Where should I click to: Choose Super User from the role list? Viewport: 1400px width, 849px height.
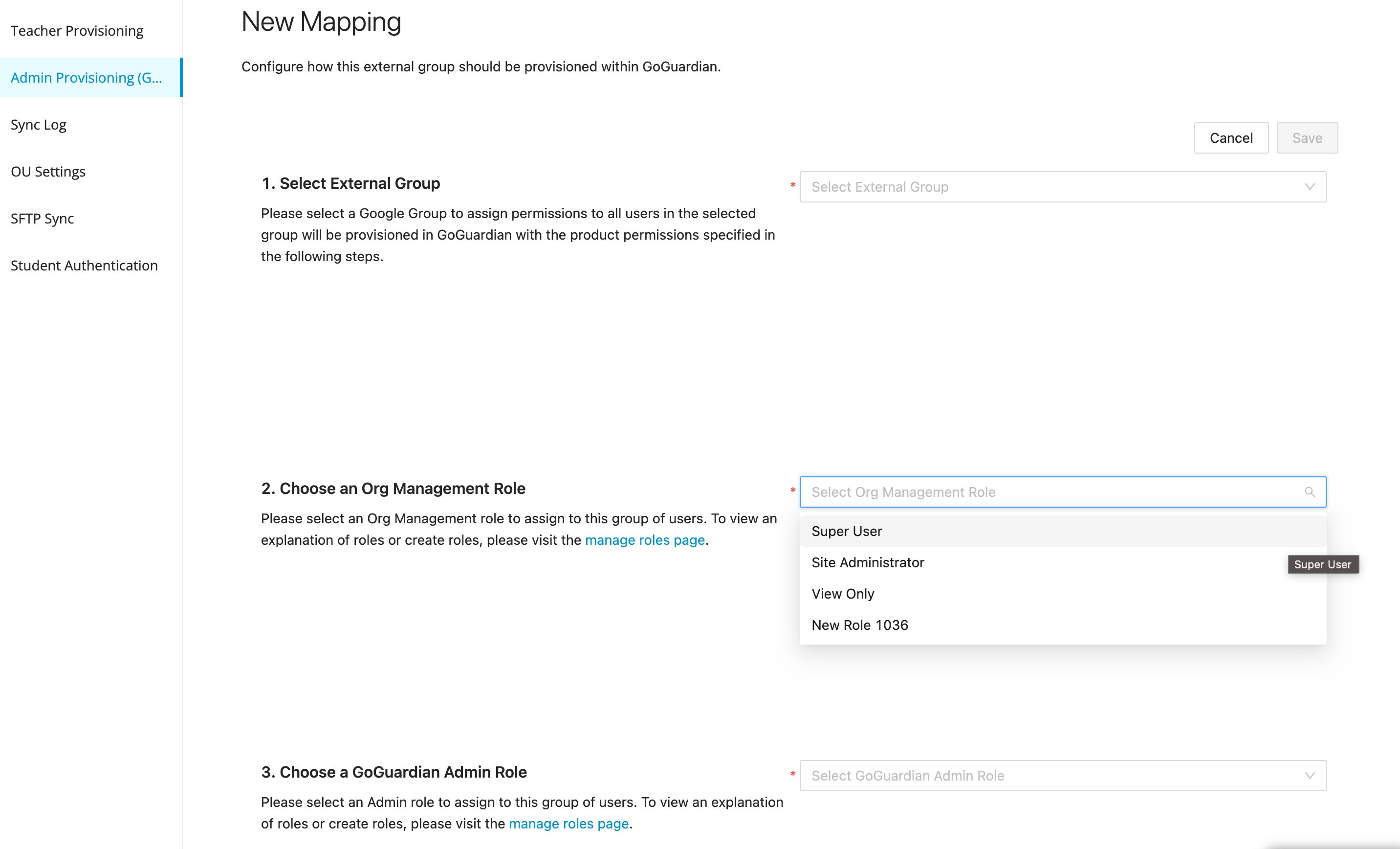pyautogui.click(x=1063, y=531)
